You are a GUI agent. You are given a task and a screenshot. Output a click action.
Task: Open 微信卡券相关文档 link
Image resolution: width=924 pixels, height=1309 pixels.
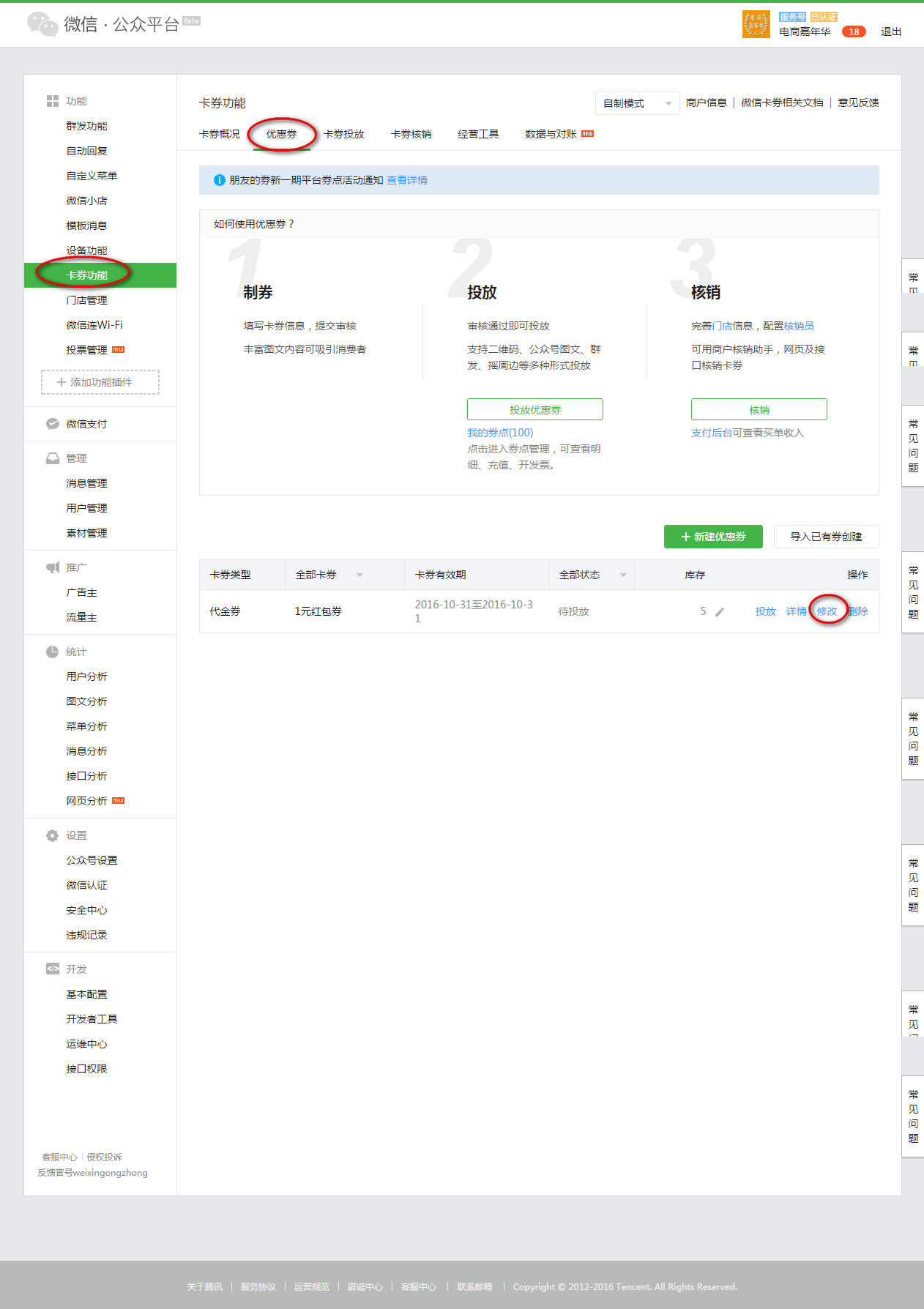tap(782, 102)
